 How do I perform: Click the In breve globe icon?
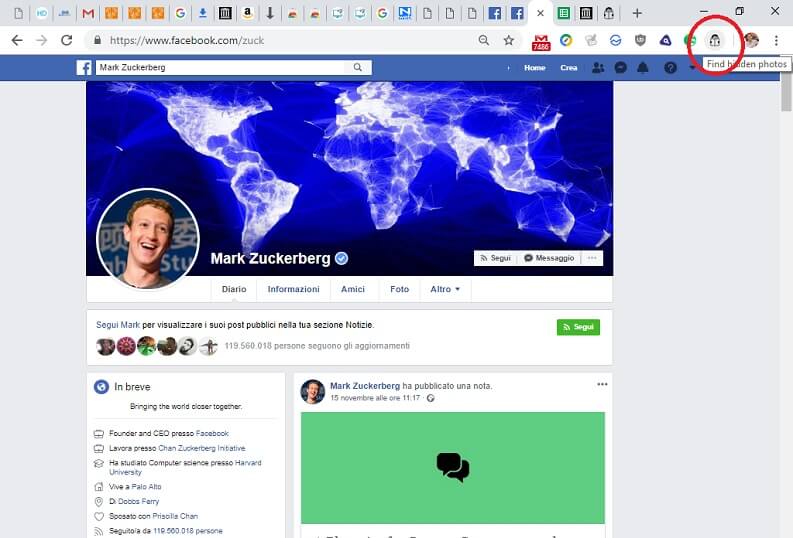click(x=101, y=387)
